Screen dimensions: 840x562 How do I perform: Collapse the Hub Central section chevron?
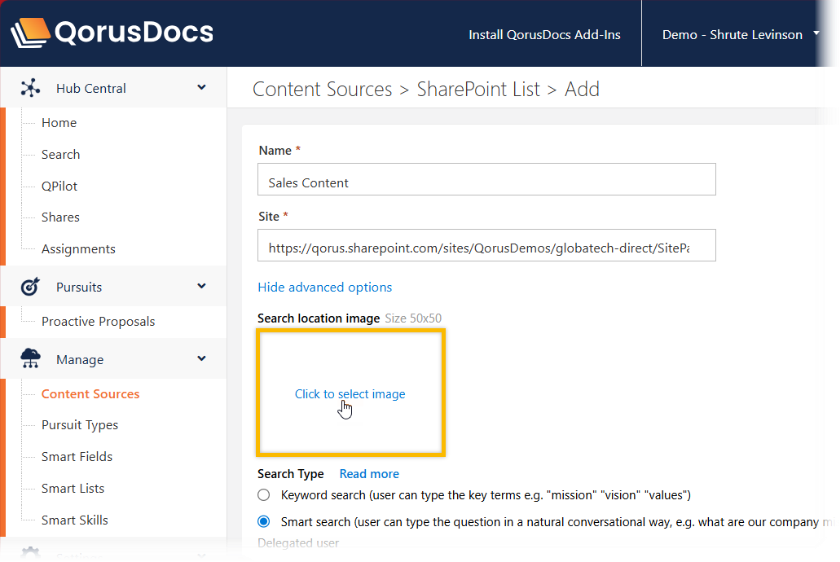point(202,88)
